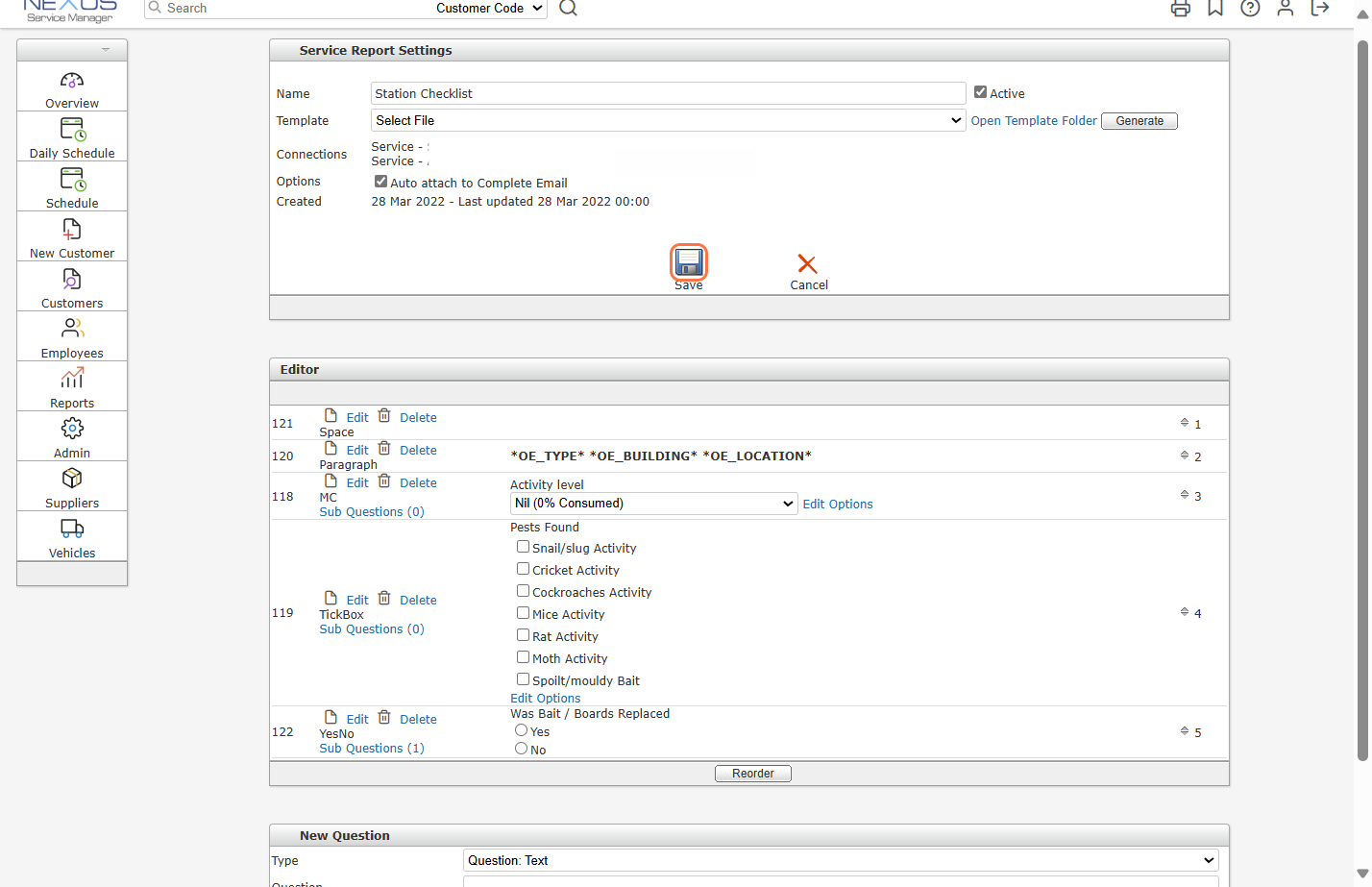Open the Admin gear icon
The width and height of the screenshot is (1372, 887).
click(72, 429)
